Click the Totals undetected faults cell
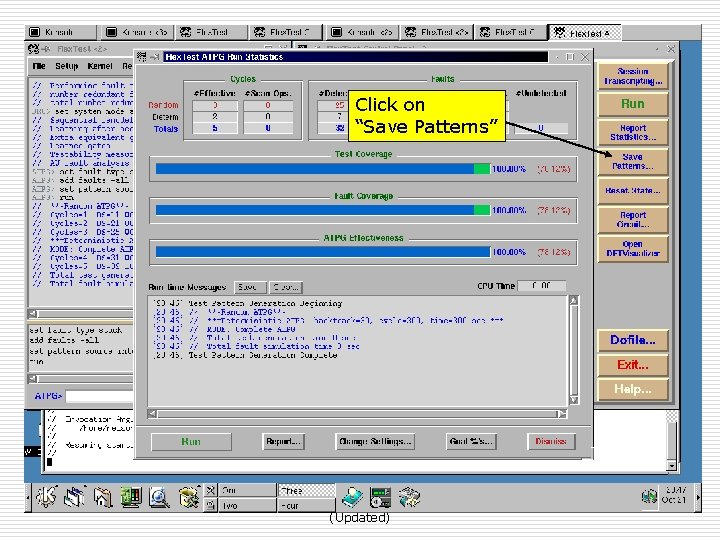Viewport: 720px width, 540px height. 541,128
